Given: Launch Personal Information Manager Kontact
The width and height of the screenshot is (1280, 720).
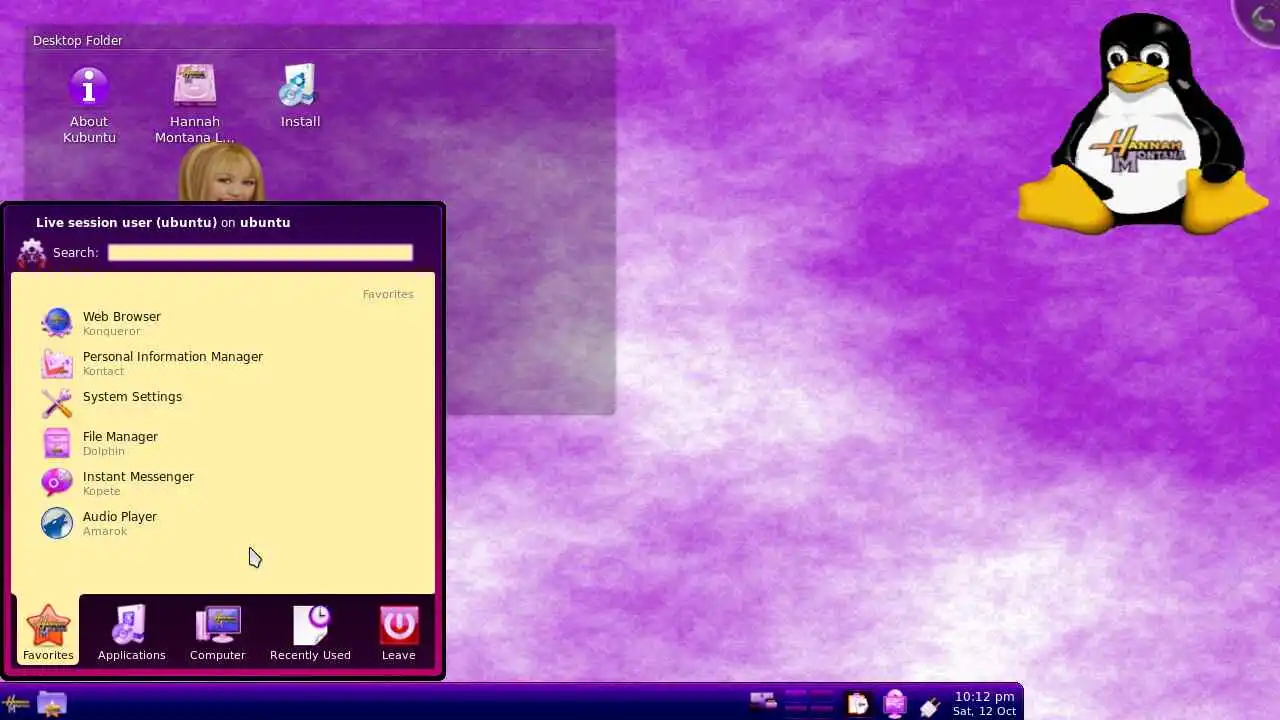Looking at the screenshot, I should (x=223, y=363).
